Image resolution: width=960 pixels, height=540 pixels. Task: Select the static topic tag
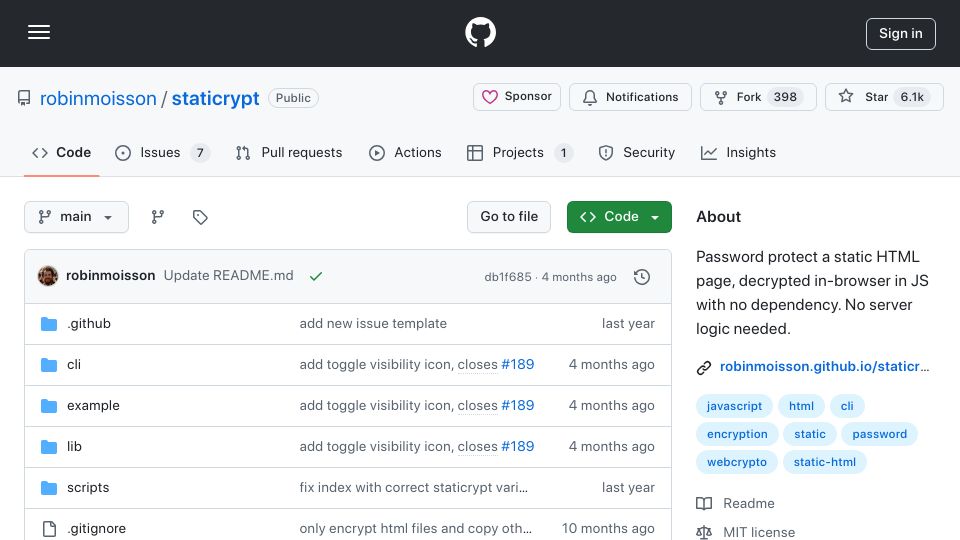tap(809, 434)
